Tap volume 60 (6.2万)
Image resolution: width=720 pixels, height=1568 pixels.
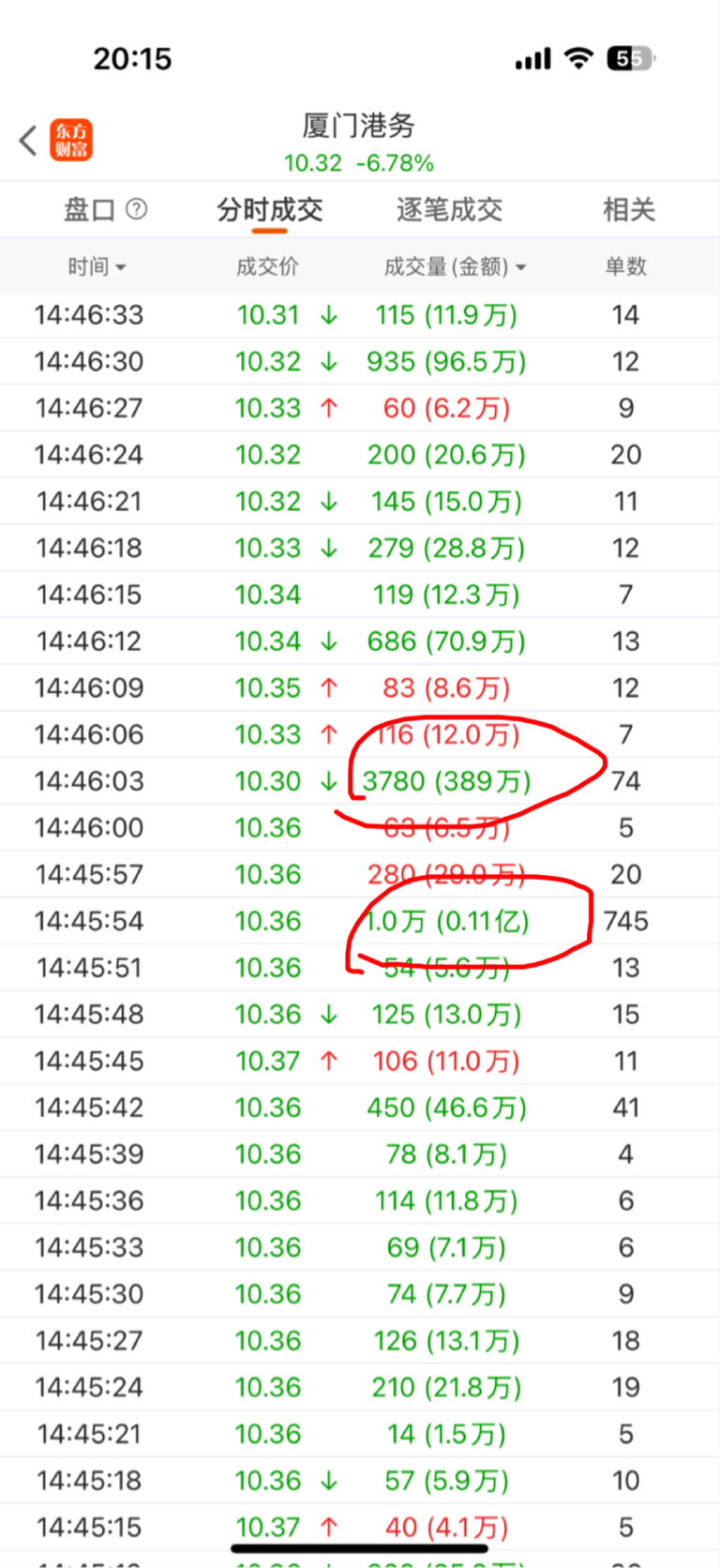pos(446,408)
